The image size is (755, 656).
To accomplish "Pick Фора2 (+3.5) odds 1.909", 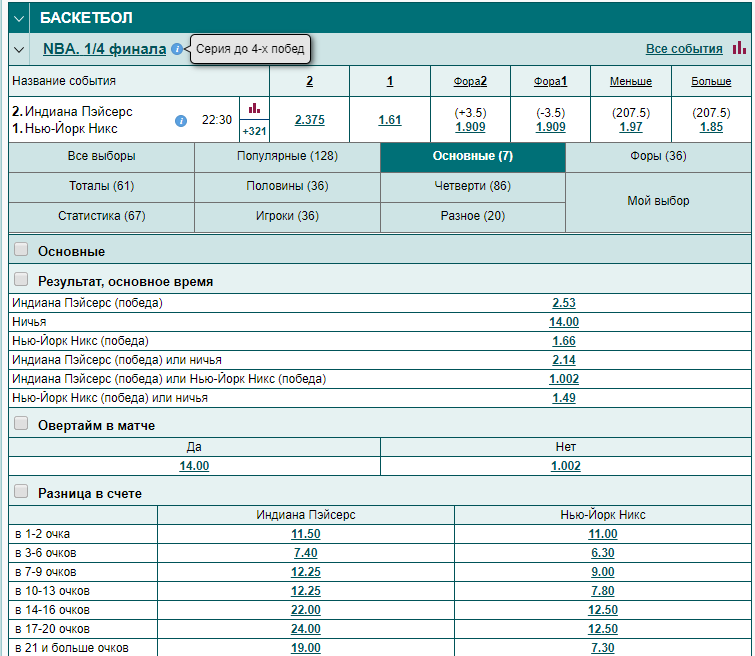I will [470, 127].
